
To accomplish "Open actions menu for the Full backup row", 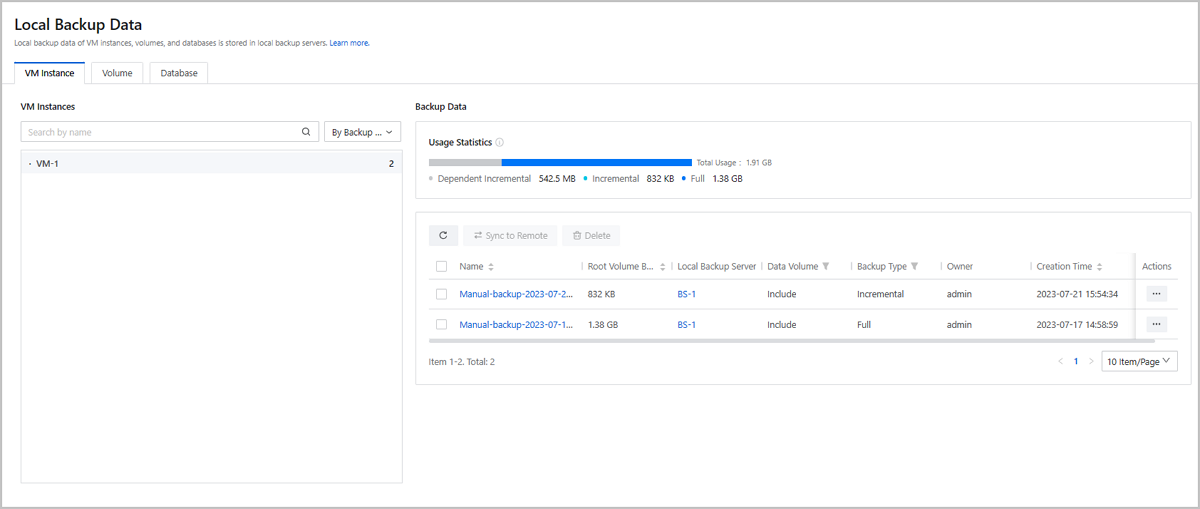I will tap(1157, 324).
